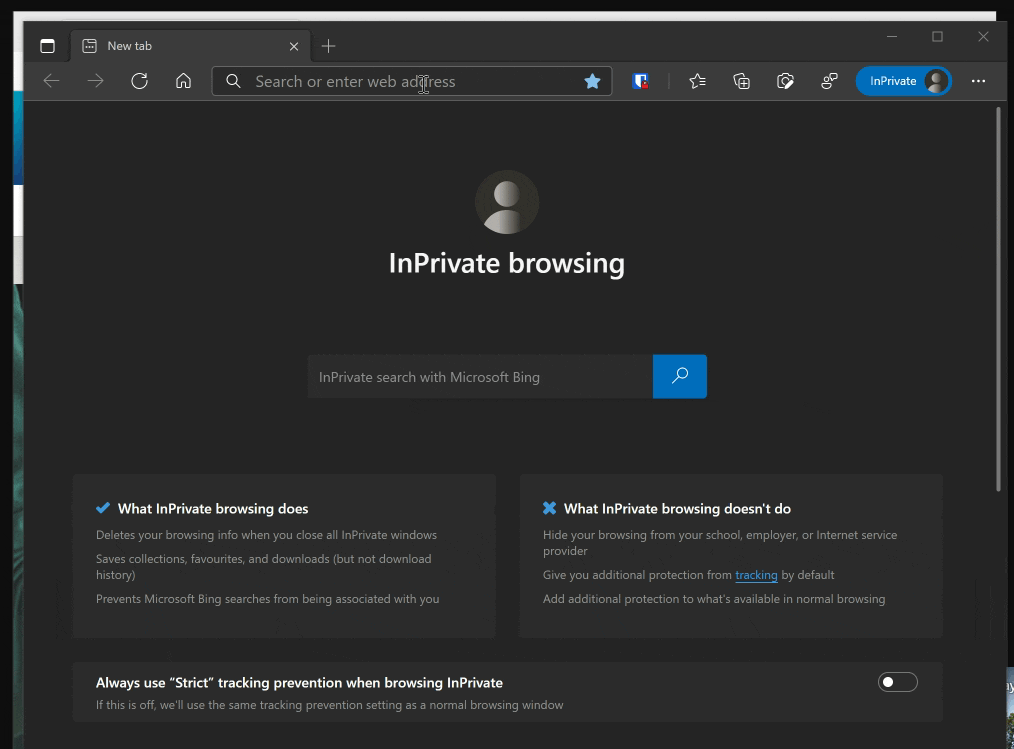Click the vertical page scrollbar
The height and width of the screenshot is (749, 1014).
click(998, 300)
